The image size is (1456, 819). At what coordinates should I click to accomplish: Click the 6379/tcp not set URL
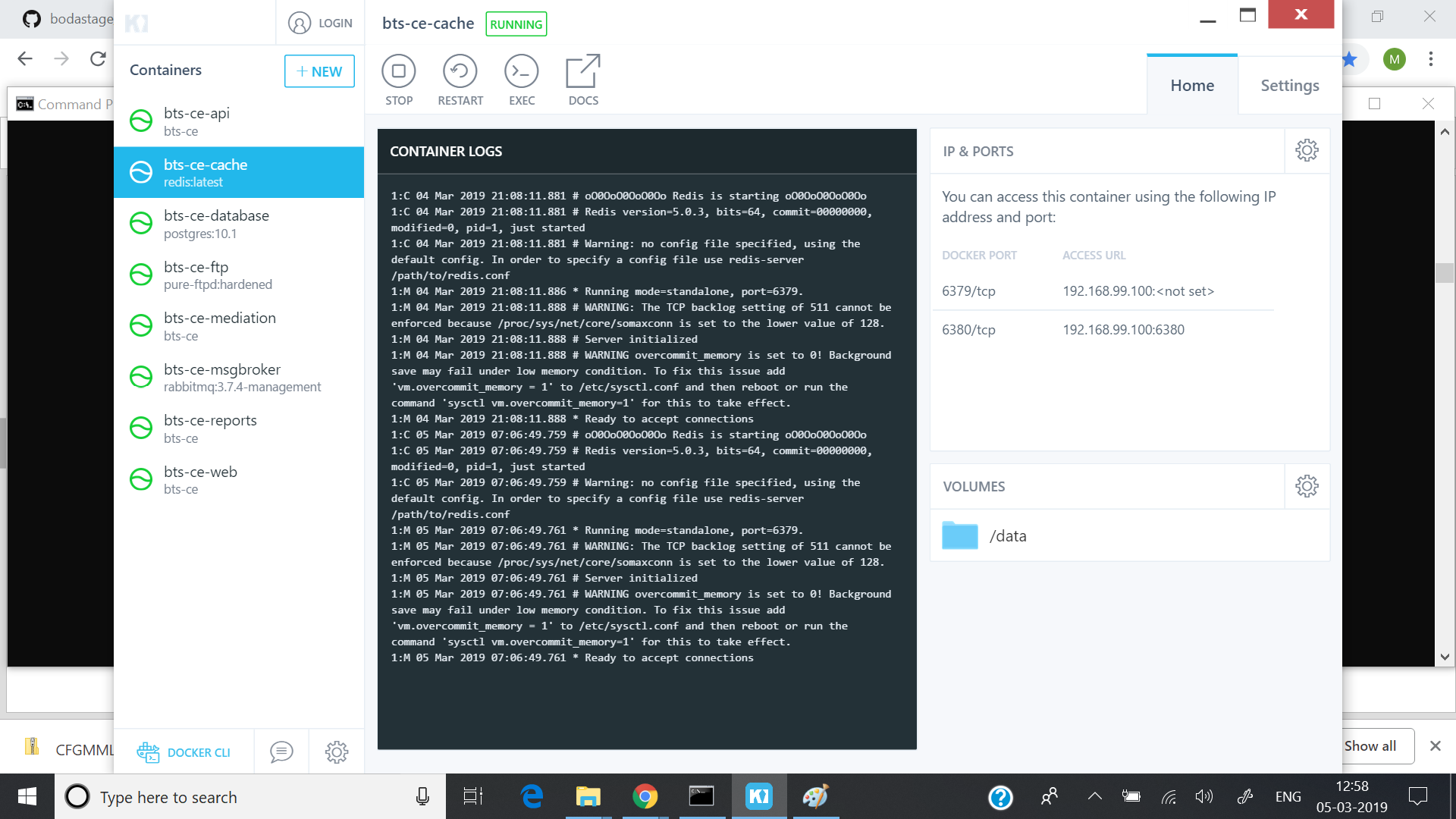coord(1138,290)
